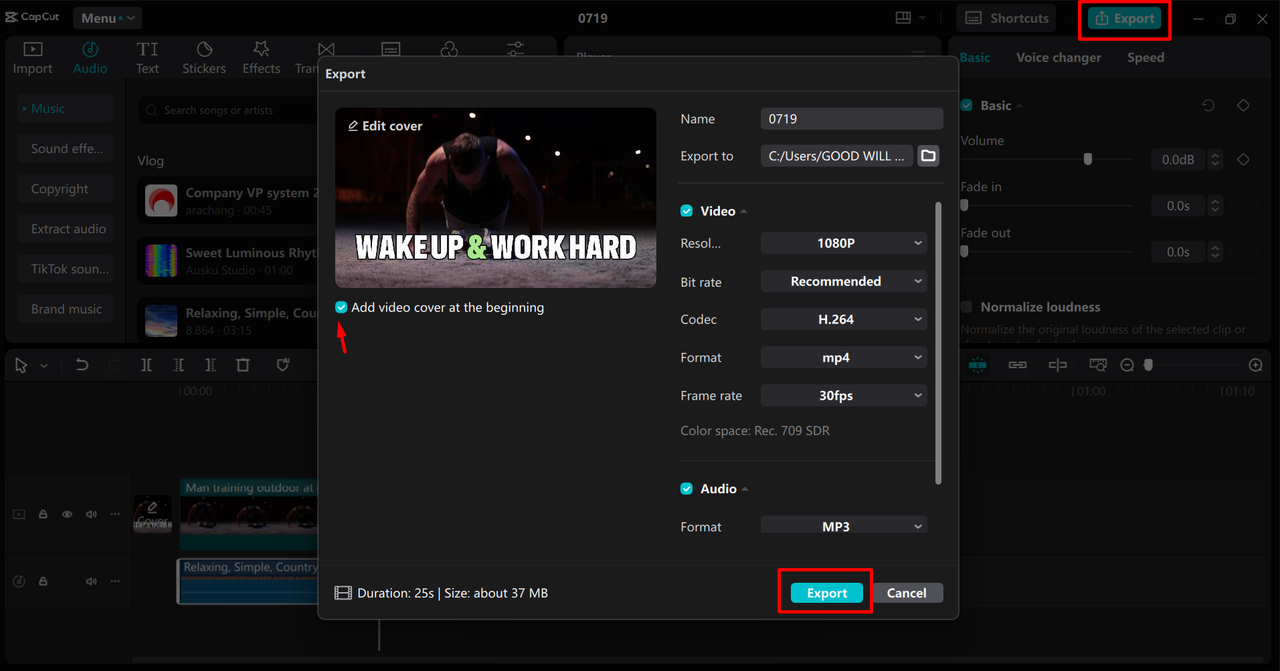Enable Normalize loudness
Screen dimensions: 1280x671
(x=967, y=307)
